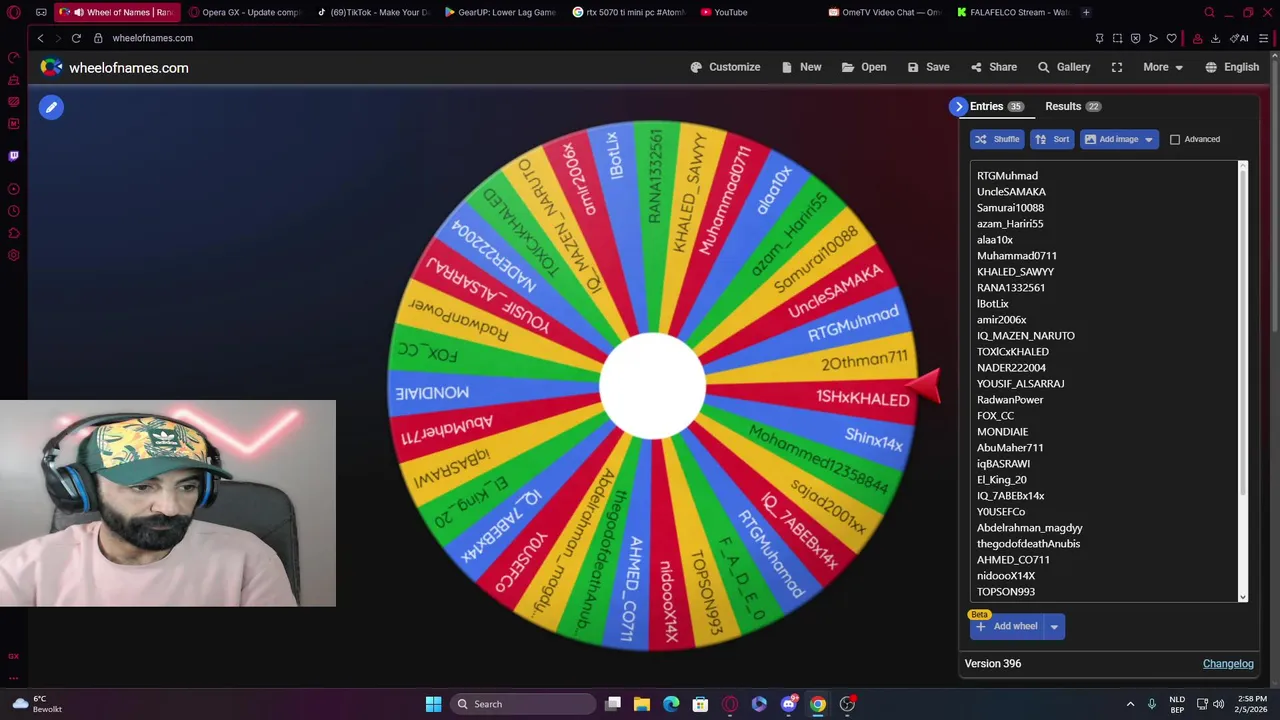Image resolution: width=1280 pixels, height=720 pixels.
Task: Show hidden system tray icons
Action: tap(1130, 704)
